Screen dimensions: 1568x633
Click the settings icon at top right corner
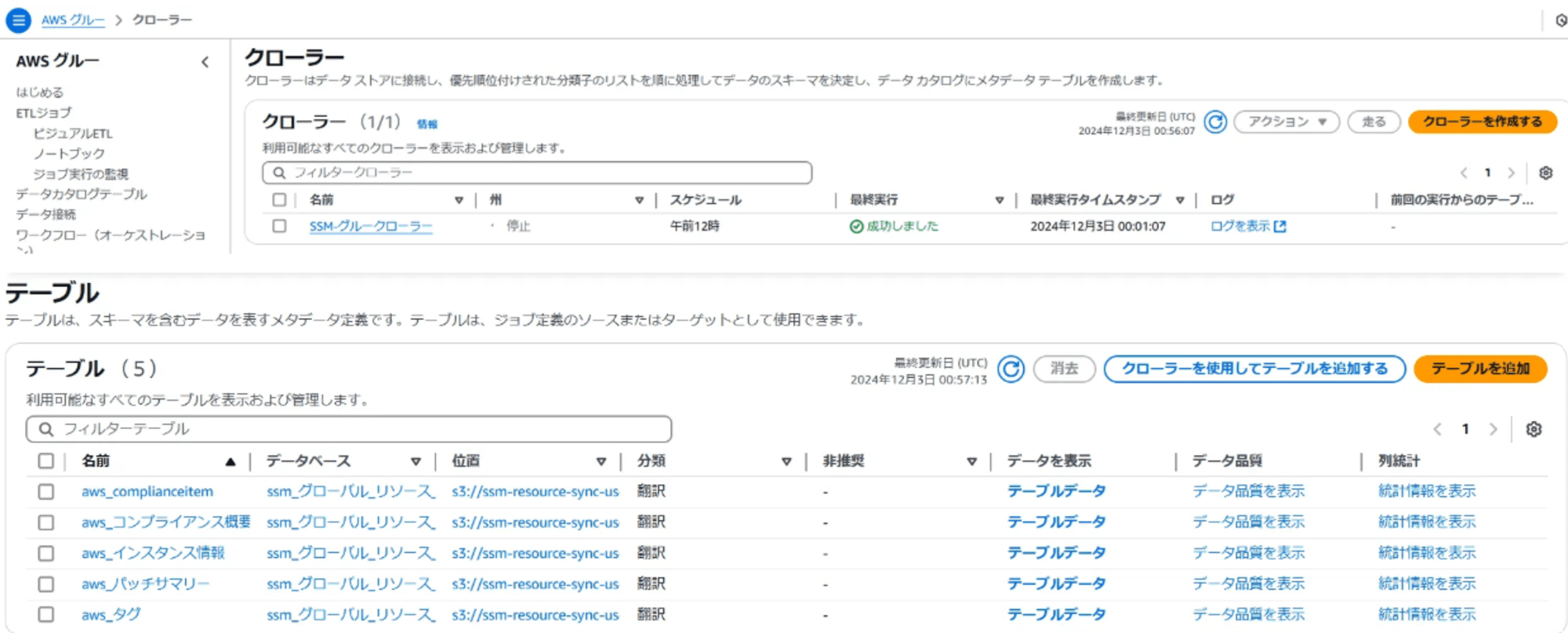click(1561, 20)
